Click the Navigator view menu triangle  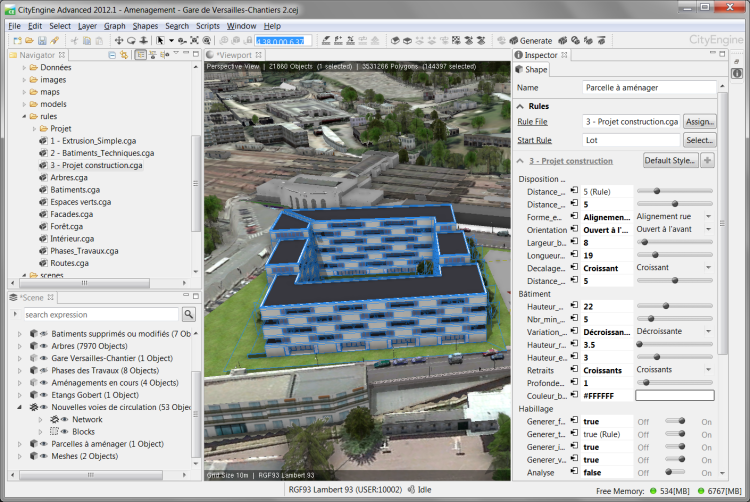[x=176, y=54]
